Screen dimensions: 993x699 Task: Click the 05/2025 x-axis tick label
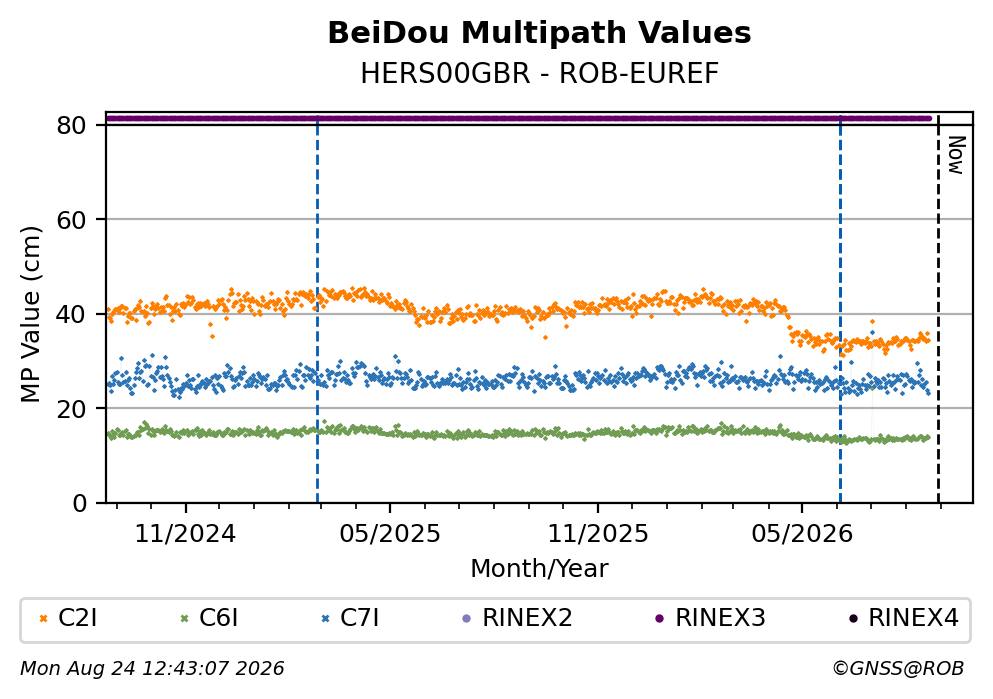(x=389, y=534)
